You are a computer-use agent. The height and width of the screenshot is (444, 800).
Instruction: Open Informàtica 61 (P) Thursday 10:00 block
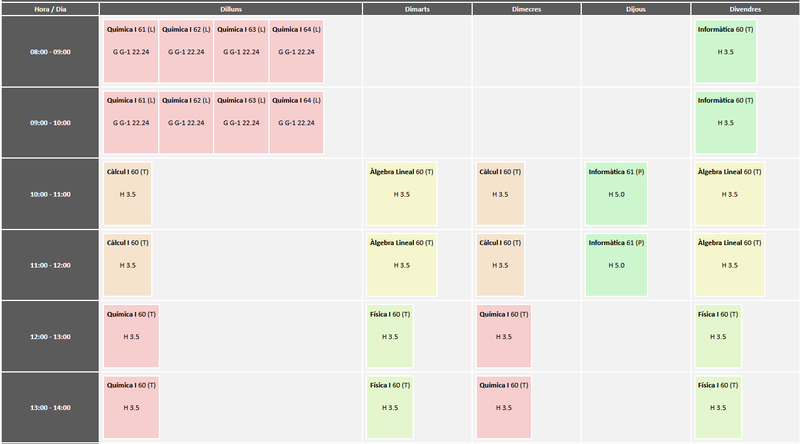[x=615, y=193]
